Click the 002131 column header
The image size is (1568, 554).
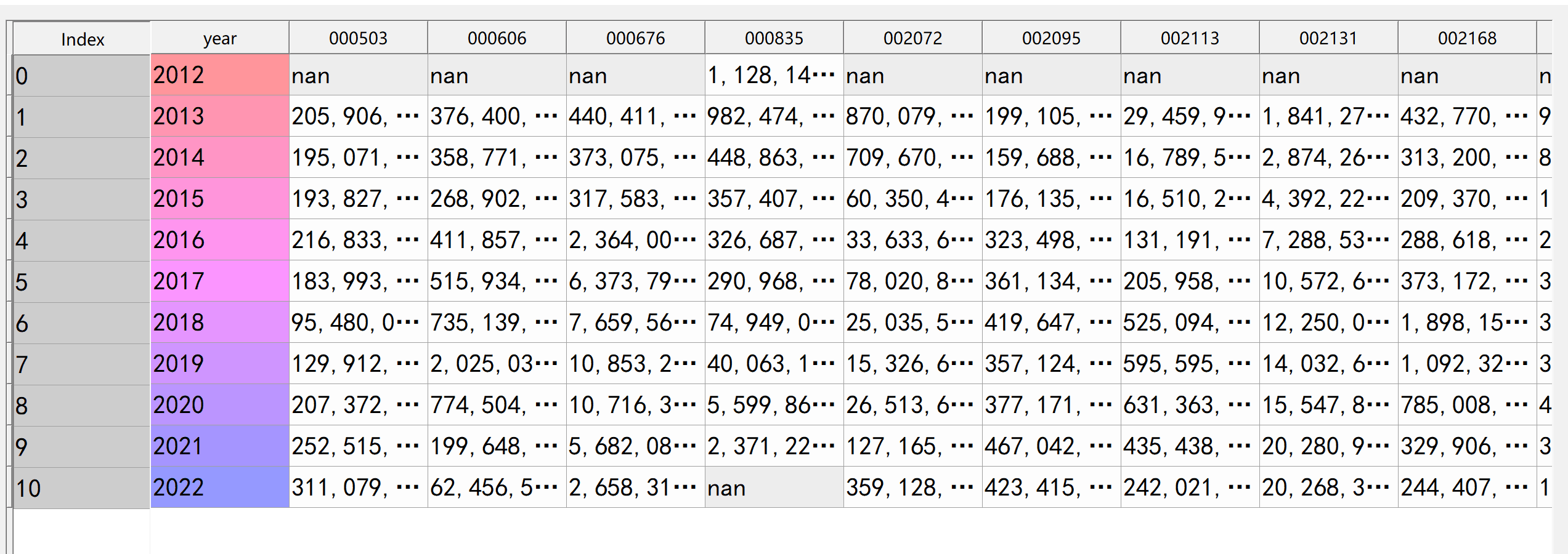[1329, 38]
